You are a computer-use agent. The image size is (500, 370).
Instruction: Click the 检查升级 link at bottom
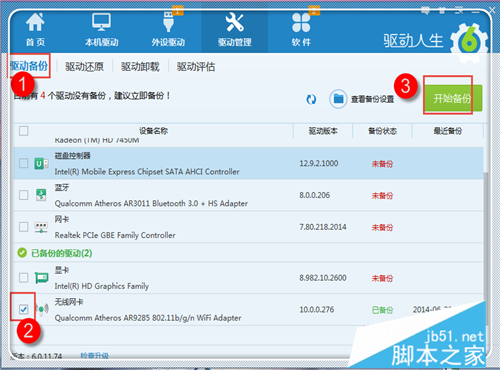[x=94, y=356]
